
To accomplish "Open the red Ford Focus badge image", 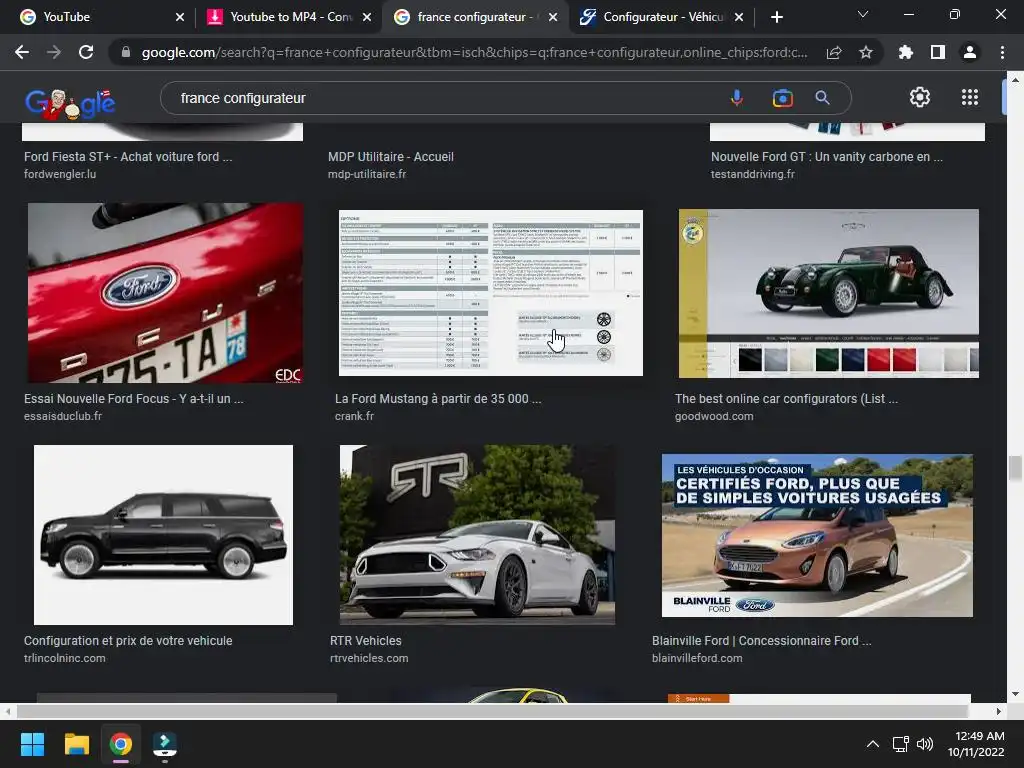I will pos(165,293).
